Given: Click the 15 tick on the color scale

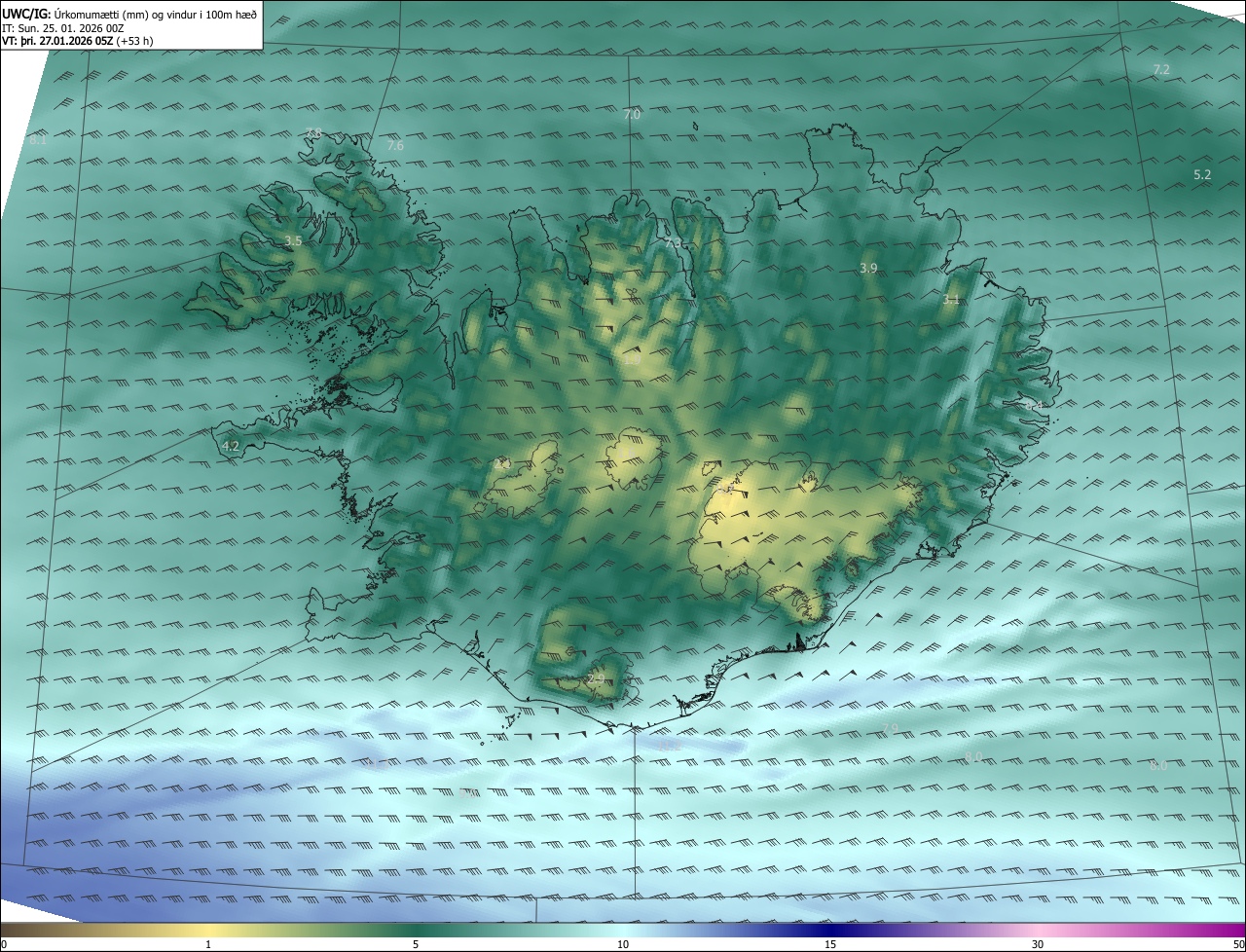Looking at the screenshot, I should (830, 944).
